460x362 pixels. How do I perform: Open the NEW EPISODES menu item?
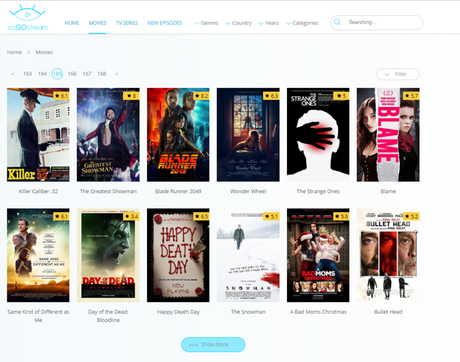(165, 23)
